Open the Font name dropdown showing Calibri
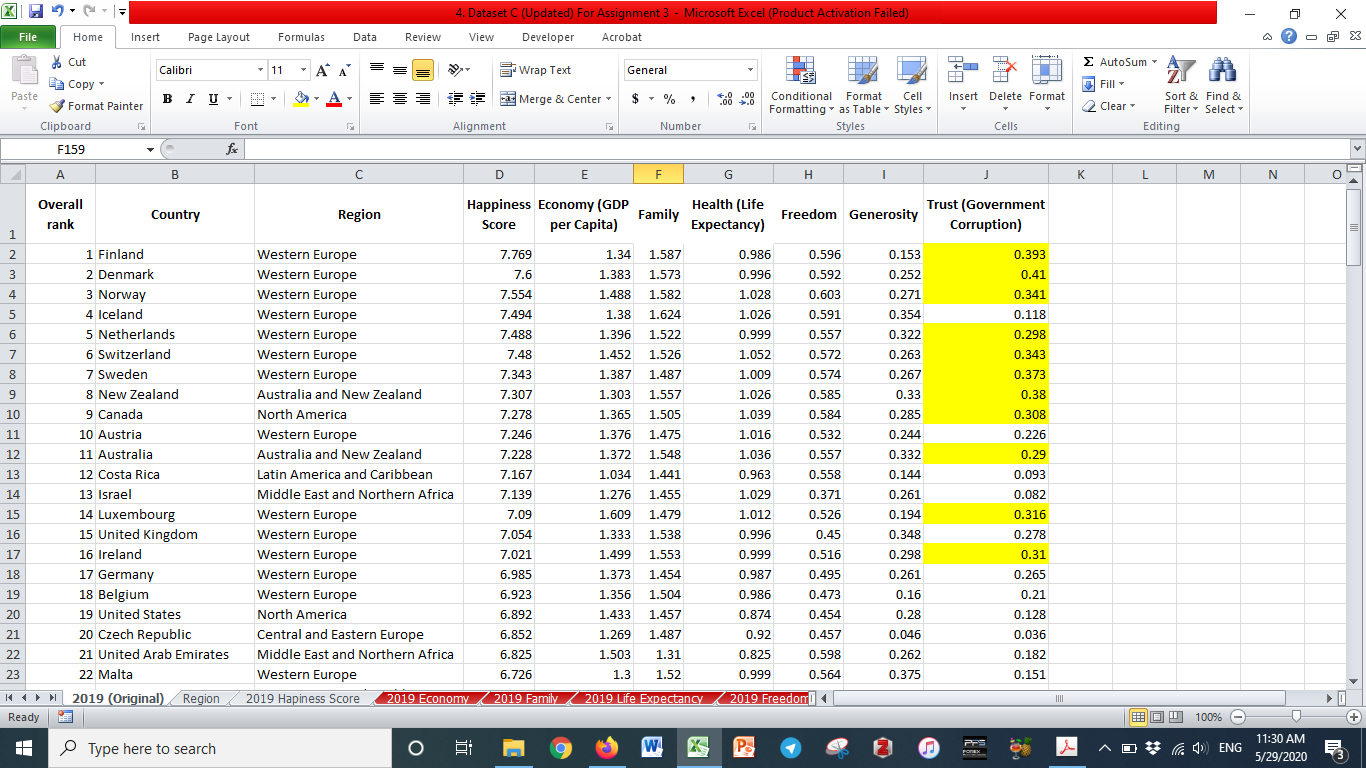This screenshot has width=1366, height=768. tap(260, 70)
